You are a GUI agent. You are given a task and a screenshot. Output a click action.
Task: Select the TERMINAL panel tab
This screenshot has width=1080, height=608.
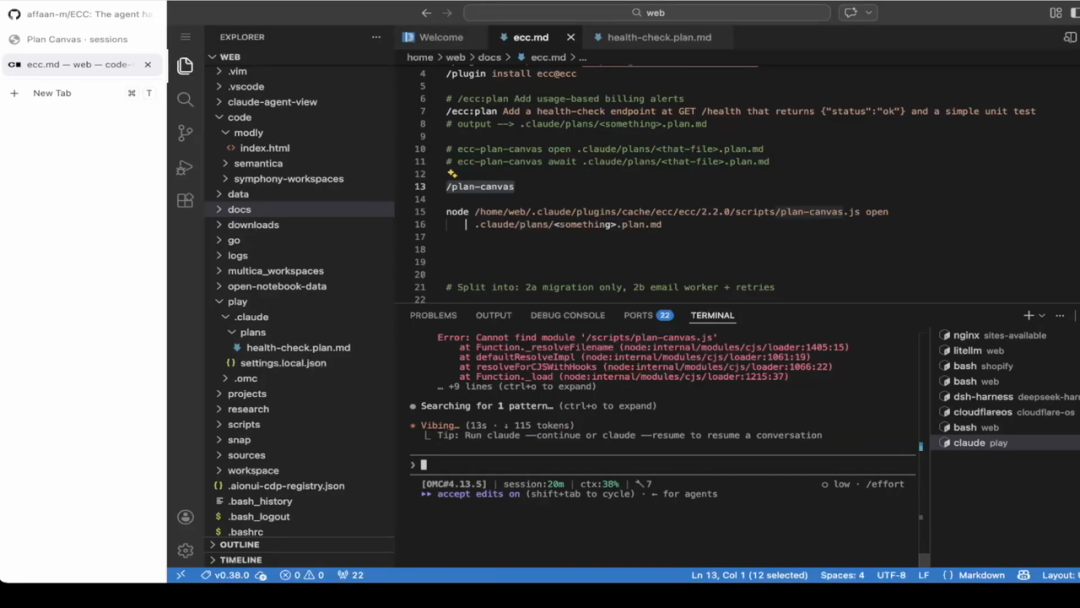pos(712,315)
